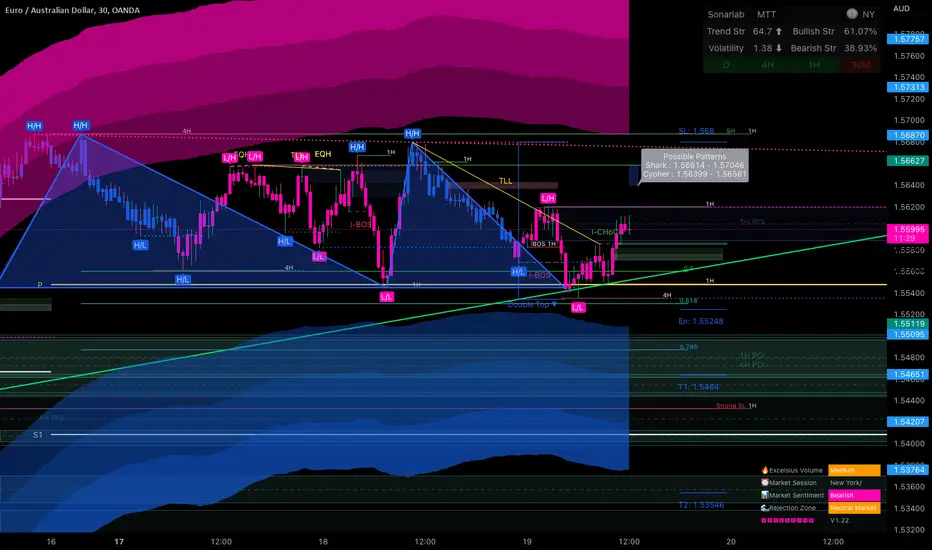Screen dimensions: 932x550
Task: Click the Sonarlab label in the dashboard
Action: click(x=725, y=14)
